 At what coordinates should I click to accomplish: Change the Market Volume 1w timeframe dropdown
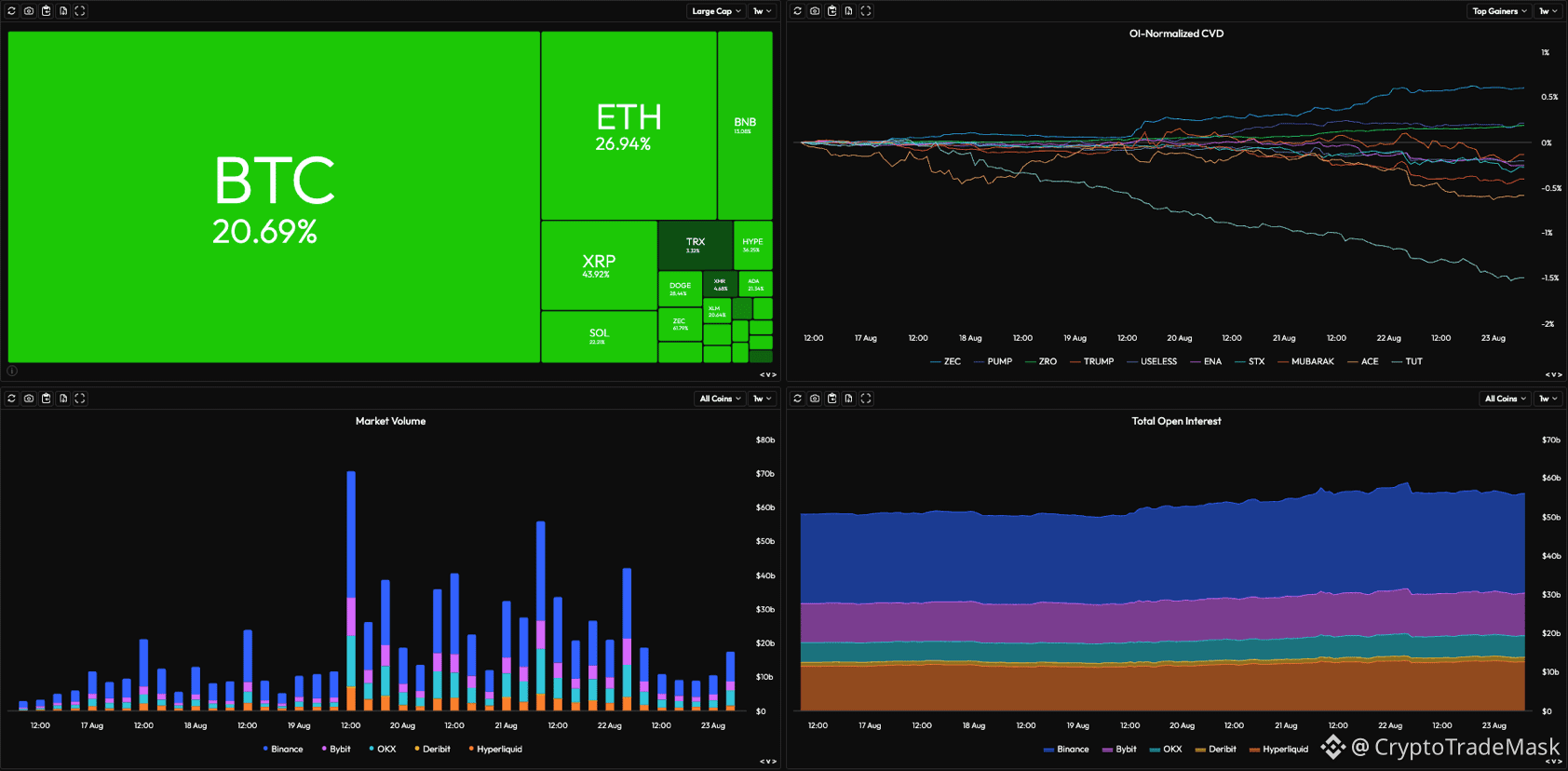coord(763,399)
